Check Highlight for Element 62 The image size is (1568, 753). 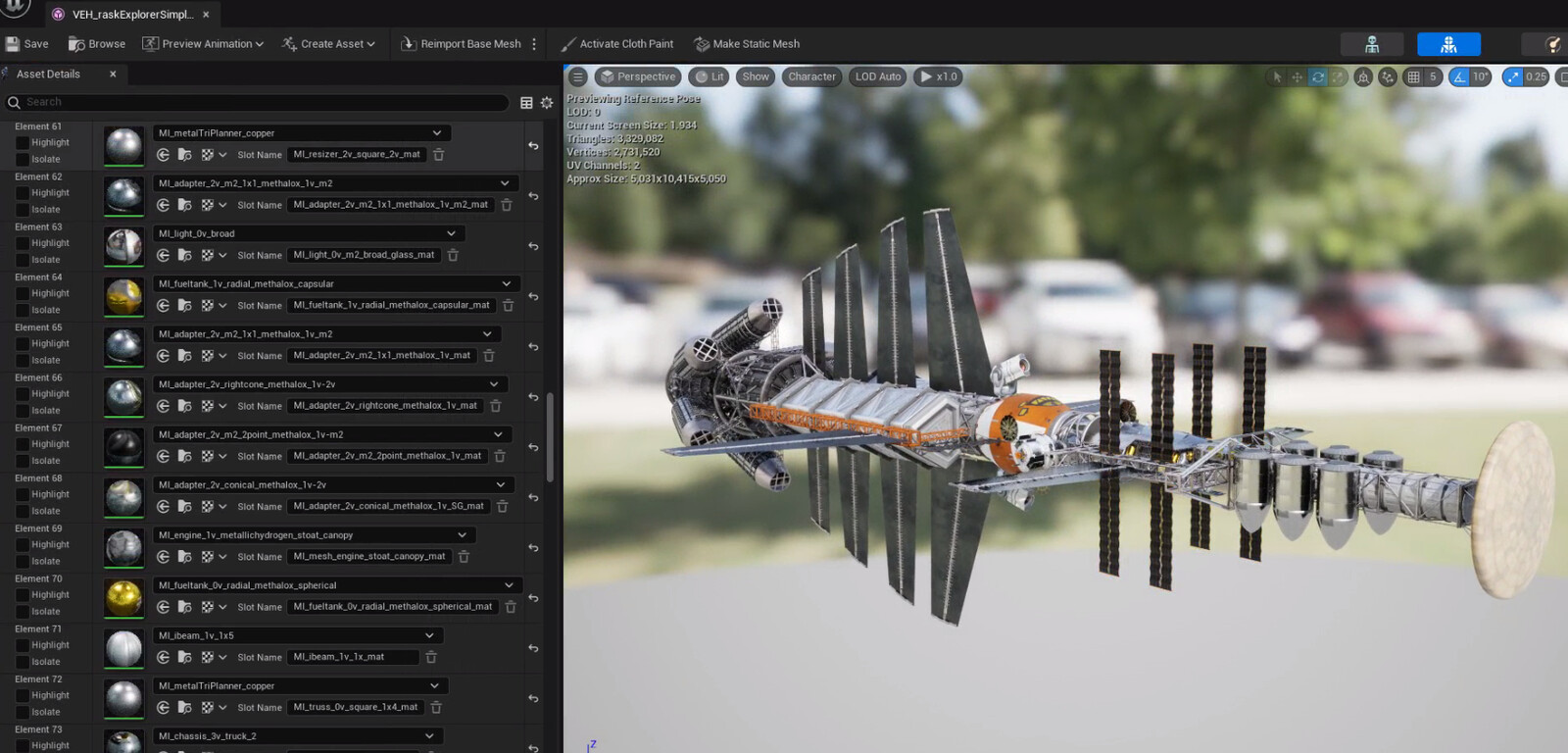pyautogui.click(x=22, y=193)
